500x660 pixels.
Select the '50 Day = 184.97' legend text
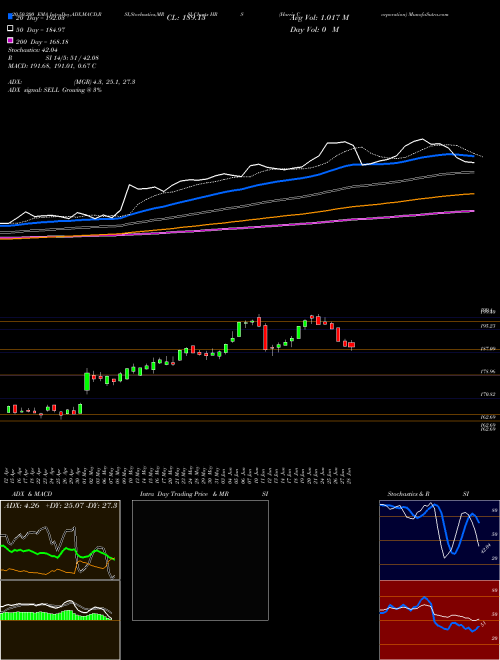pos(40,30)
